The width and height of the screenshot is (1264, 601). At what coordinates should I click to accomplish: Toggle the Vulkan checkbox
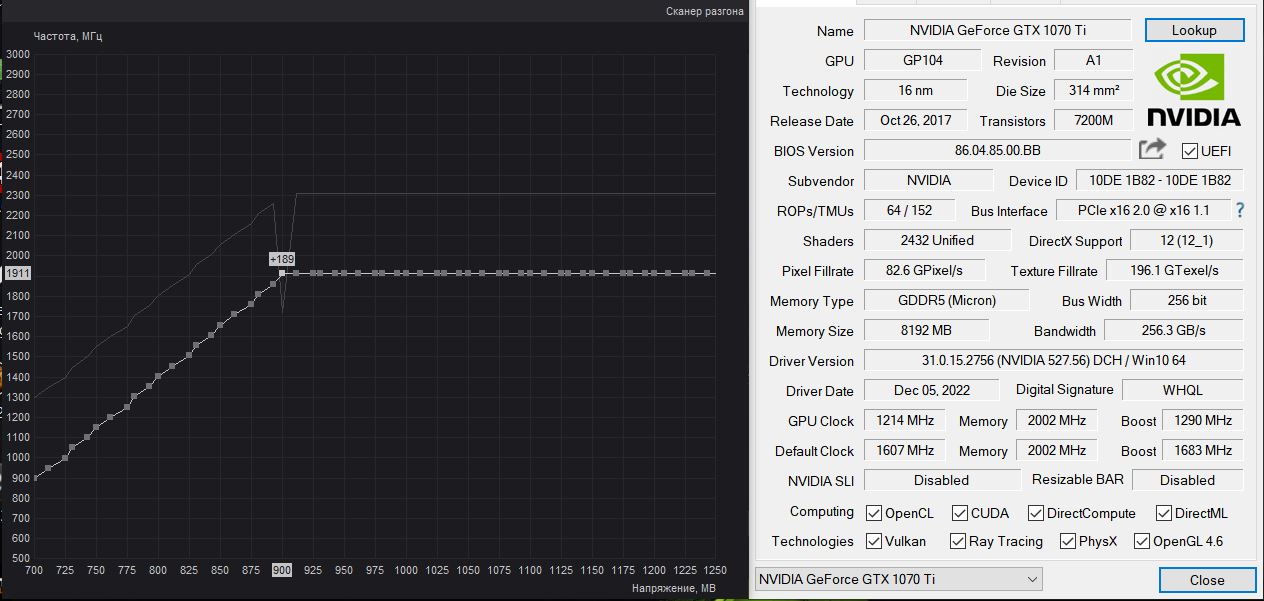coord(874,541)
